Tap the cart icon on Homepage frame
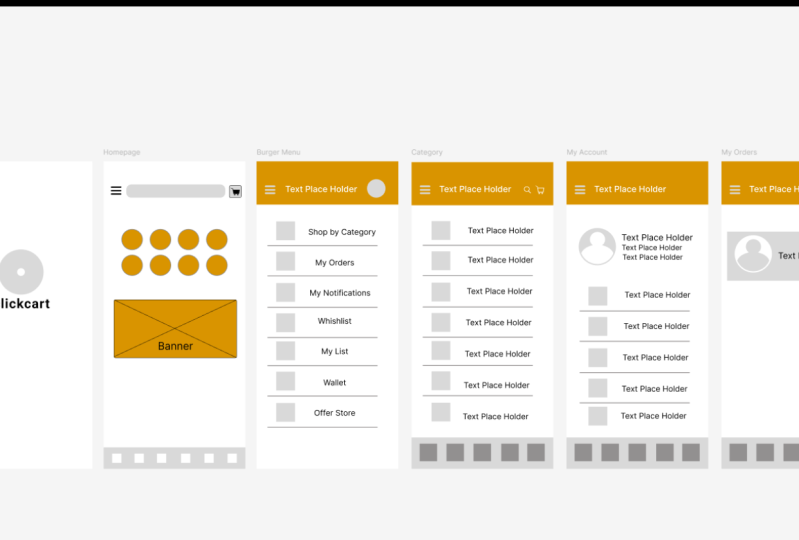This screenshot has width=799, height=540. pos(235,192)
